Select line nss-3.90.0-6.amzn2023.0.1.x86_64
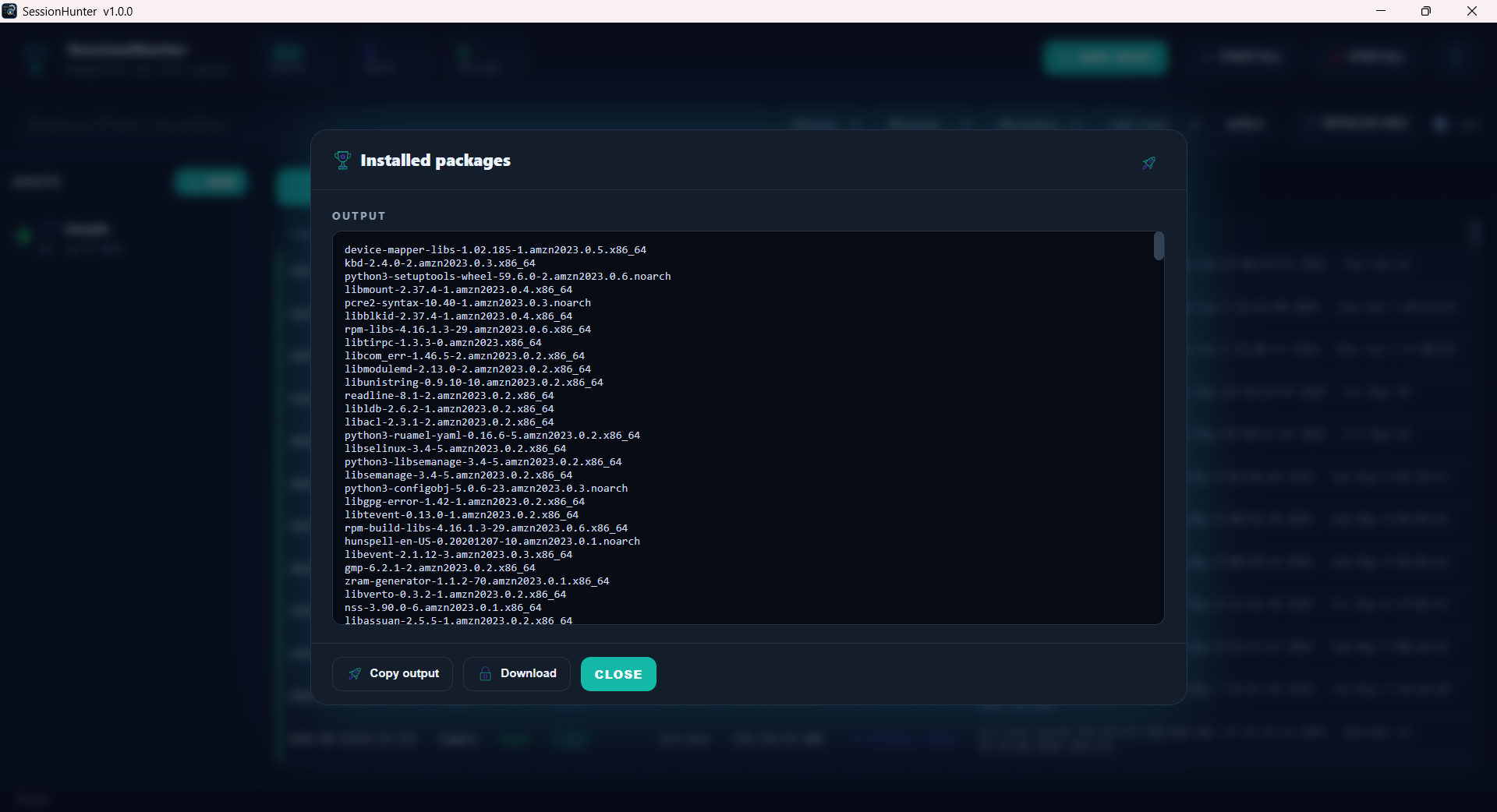The width and height of the screenshot is (1497, 812). (443, 608)
